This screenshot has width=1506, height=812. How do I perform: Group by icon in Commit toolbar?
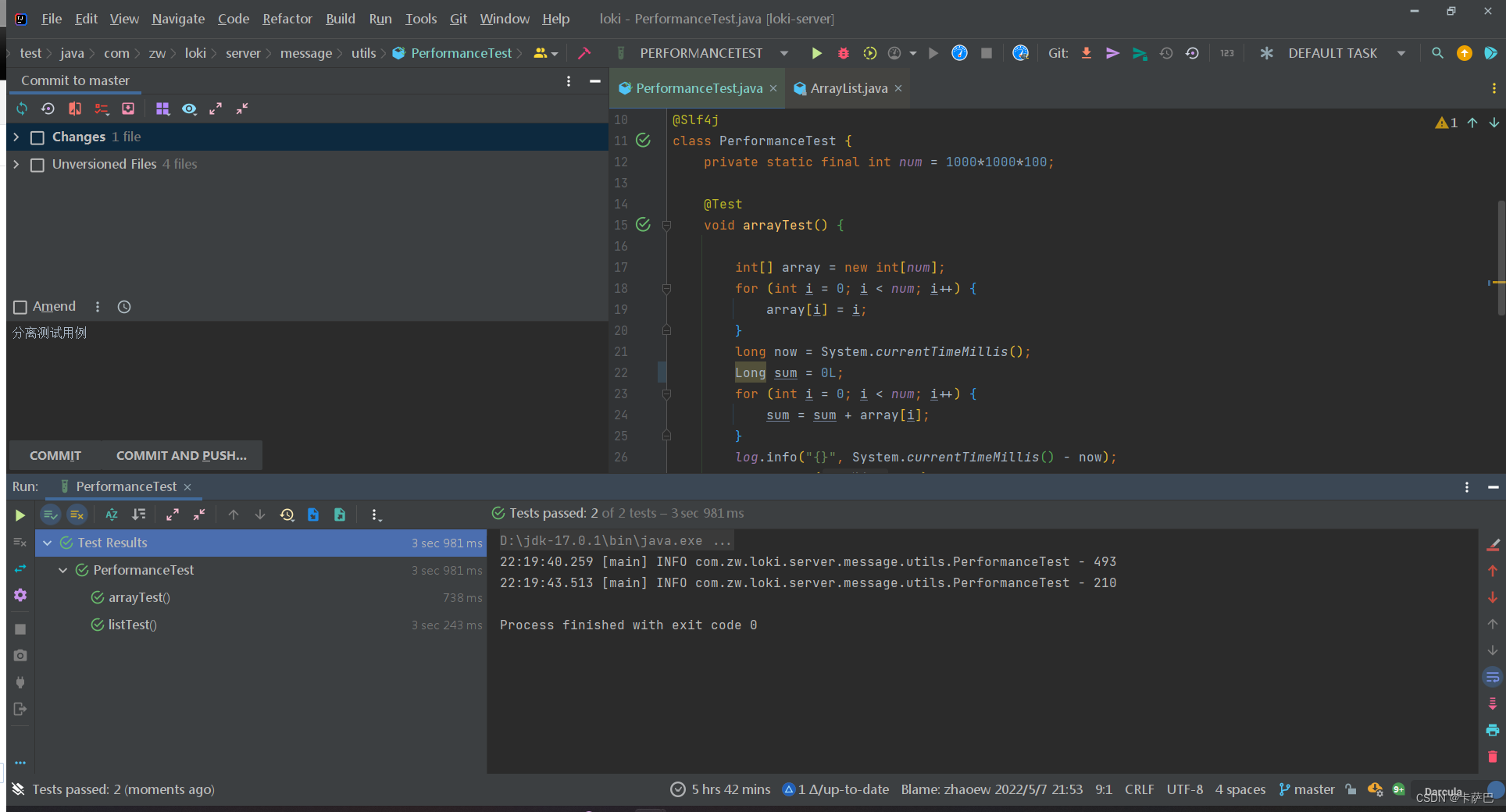click(x=162, y=109)
